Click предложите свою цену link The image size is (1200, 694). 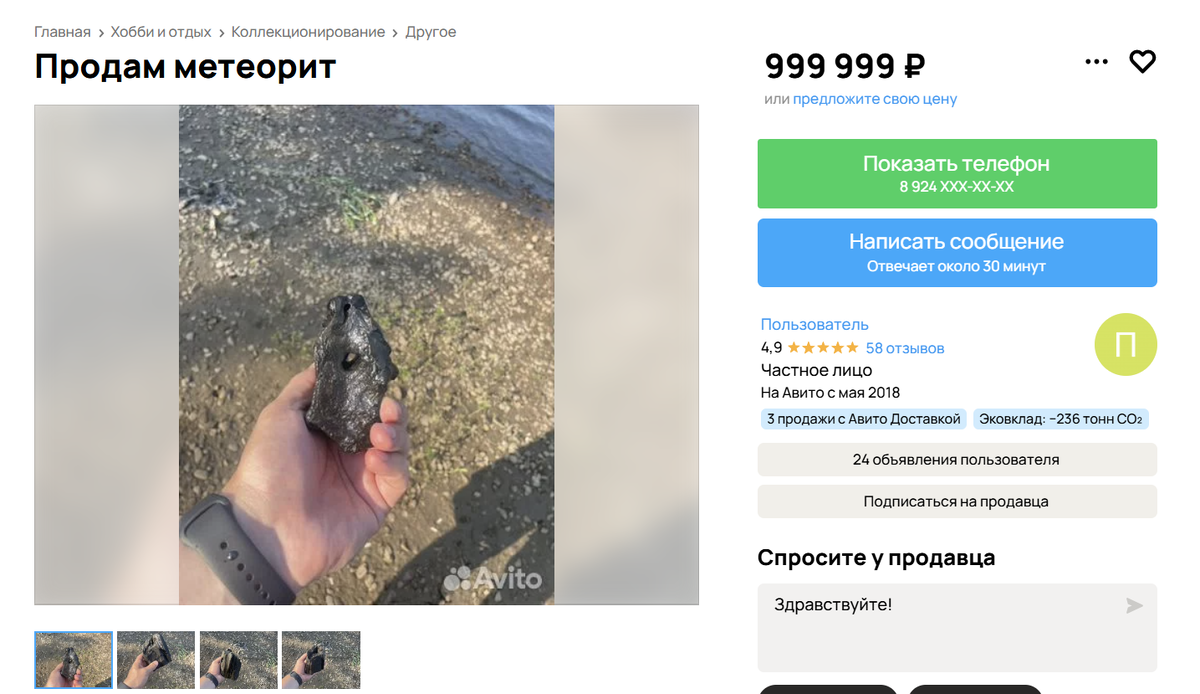click(875, 99)
